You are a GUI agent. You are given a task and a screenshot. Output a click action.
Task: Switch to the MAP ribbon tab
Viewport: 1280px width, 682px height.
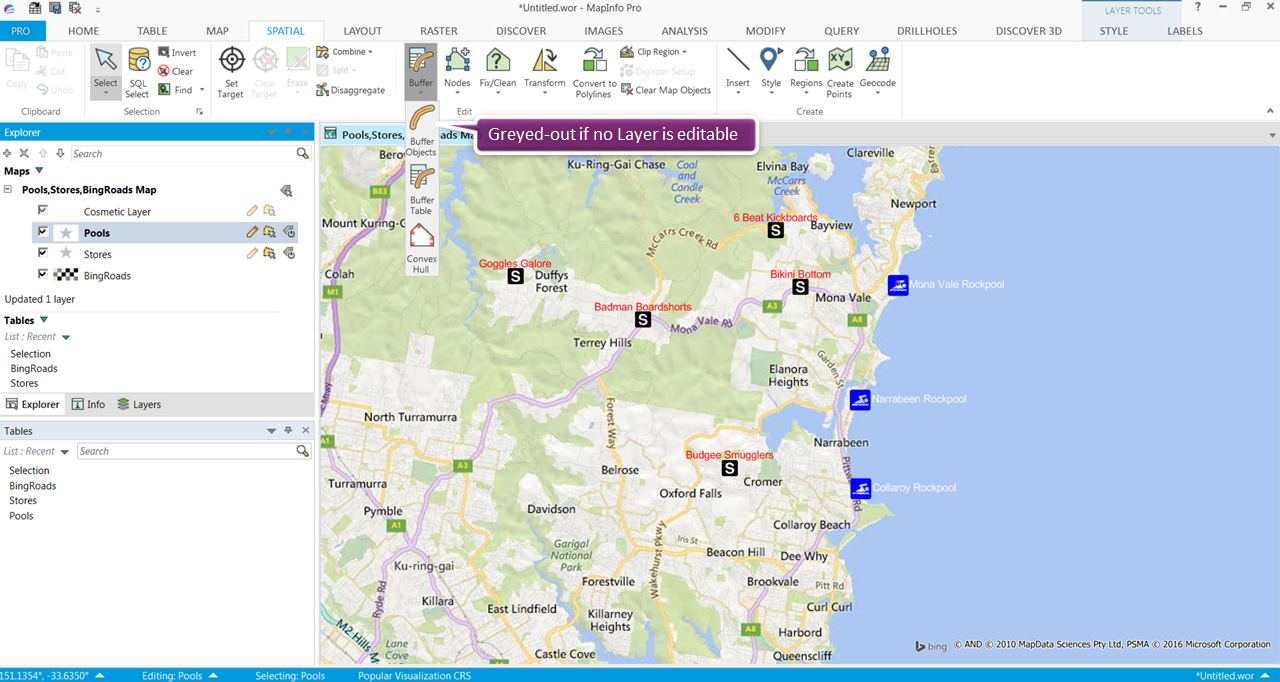click(x=217, y=31)
